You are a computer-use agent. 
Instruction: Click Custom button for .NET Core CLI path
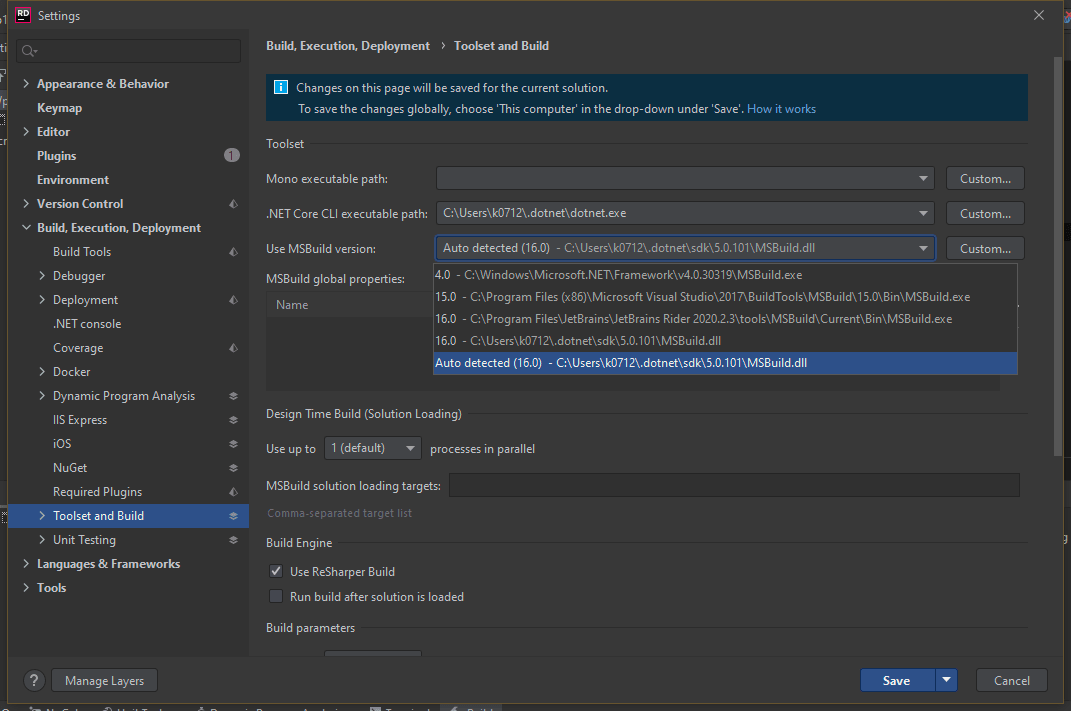[x=985, y=213]
